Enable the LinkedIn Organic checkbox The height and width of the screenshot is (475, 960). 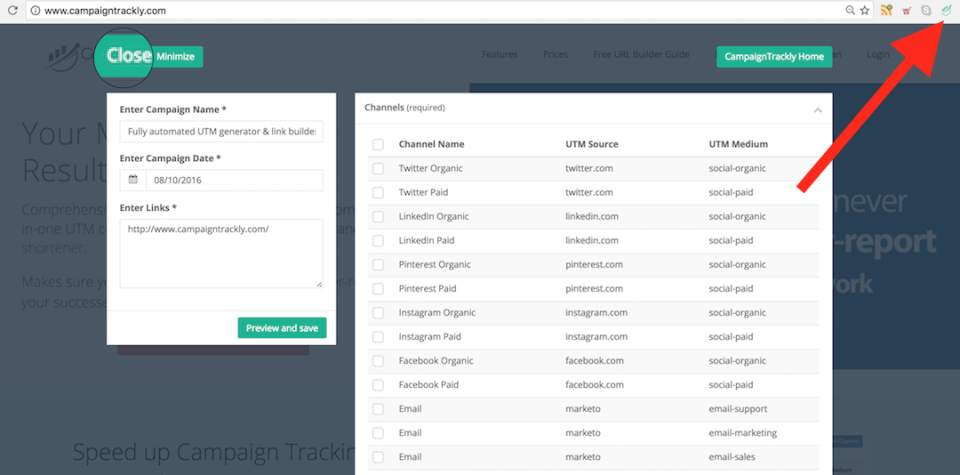point(378,217)
